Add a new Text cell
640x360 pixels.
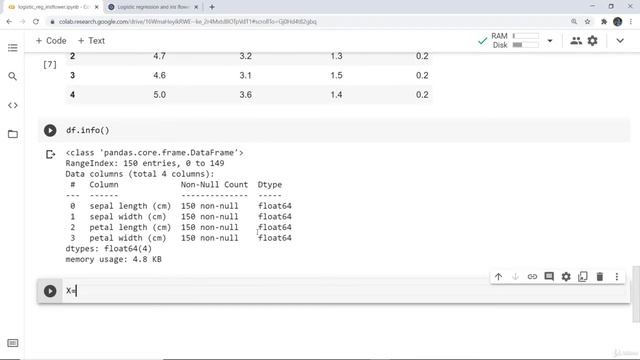point(91,41)
